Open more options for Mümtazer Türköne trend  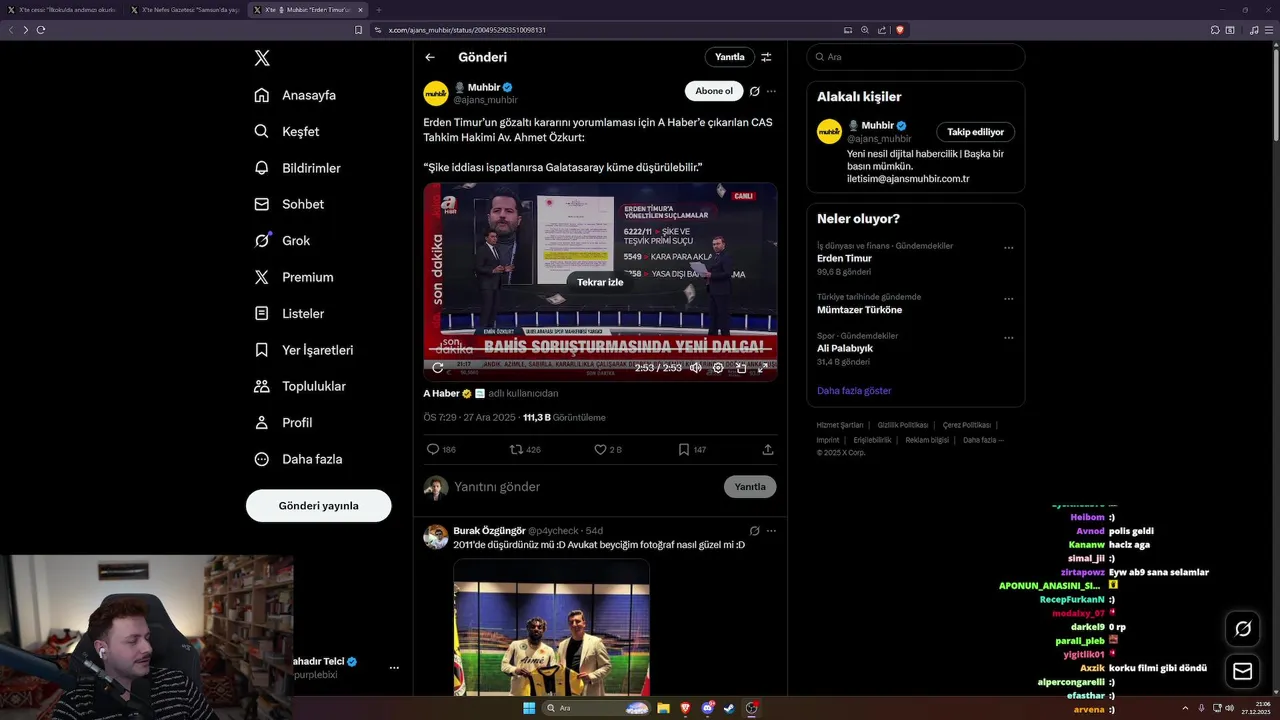tap(1008, 298)
